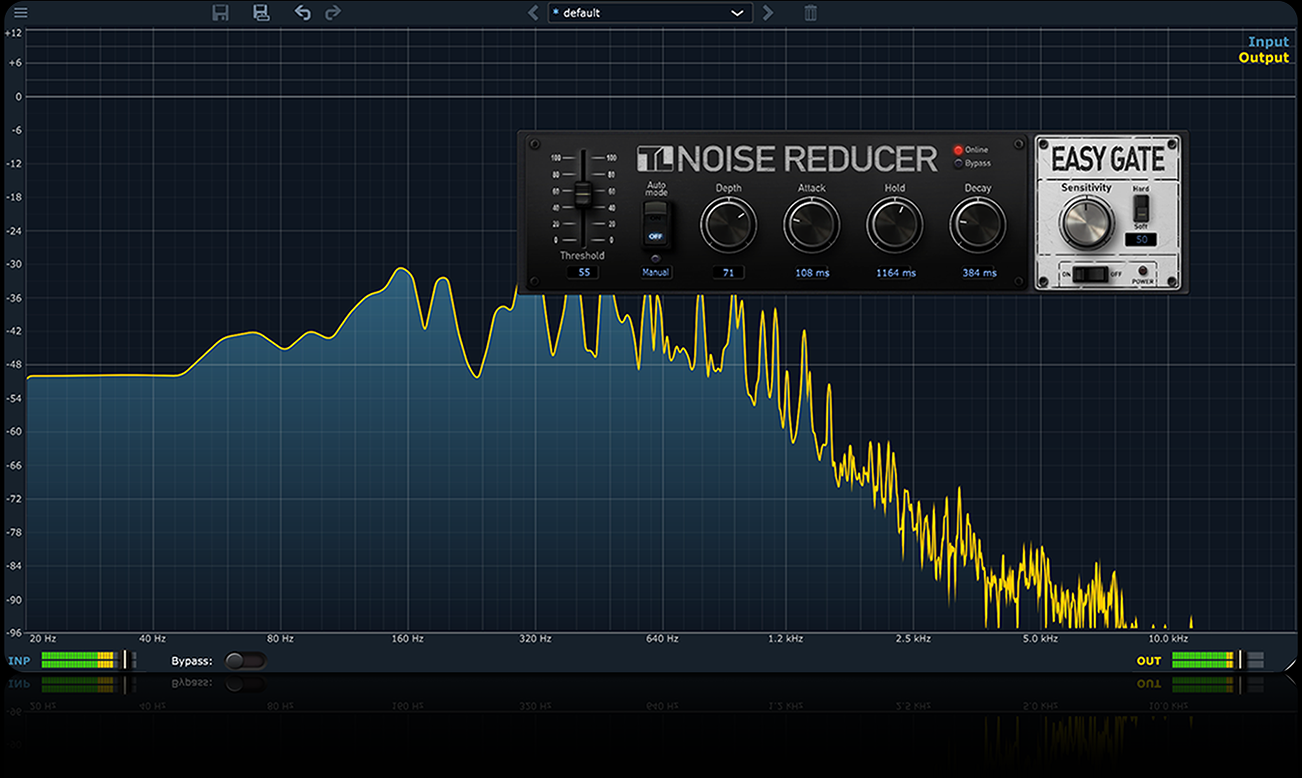Click the +12 dB scale label
1302x778 pixels.
pos(13,33)
